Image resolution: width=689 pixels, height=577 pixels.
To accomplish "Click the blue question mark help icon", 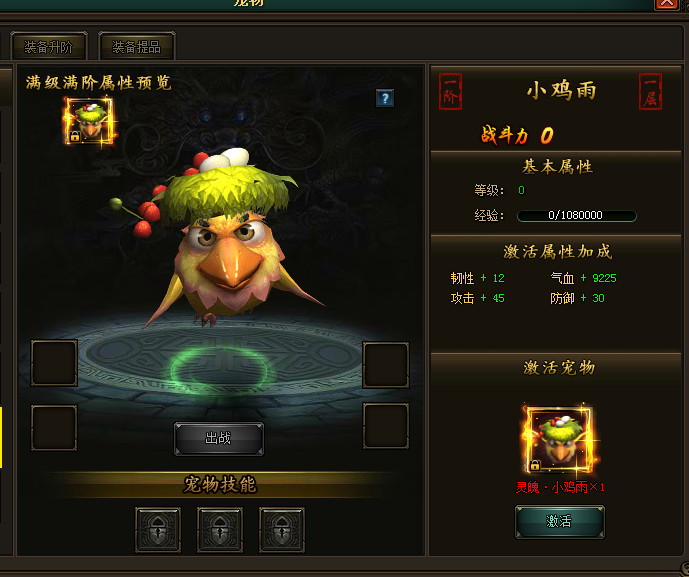I will [x=385, y=98].
